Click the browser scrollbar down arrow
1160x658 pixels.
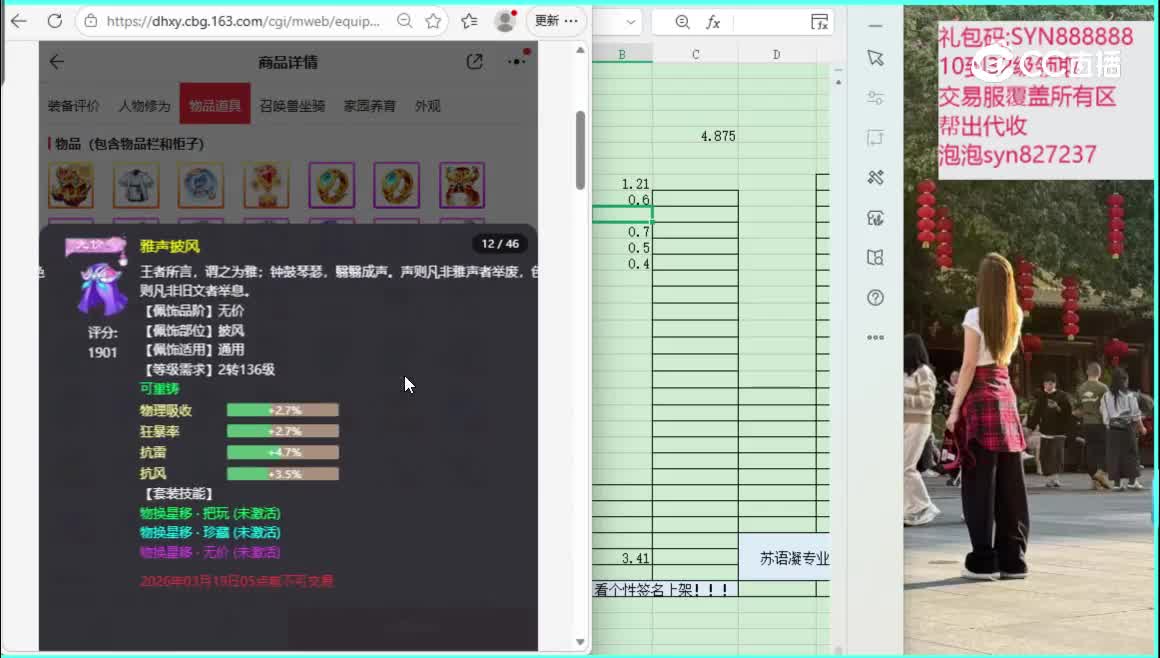[x=580, y=642]
